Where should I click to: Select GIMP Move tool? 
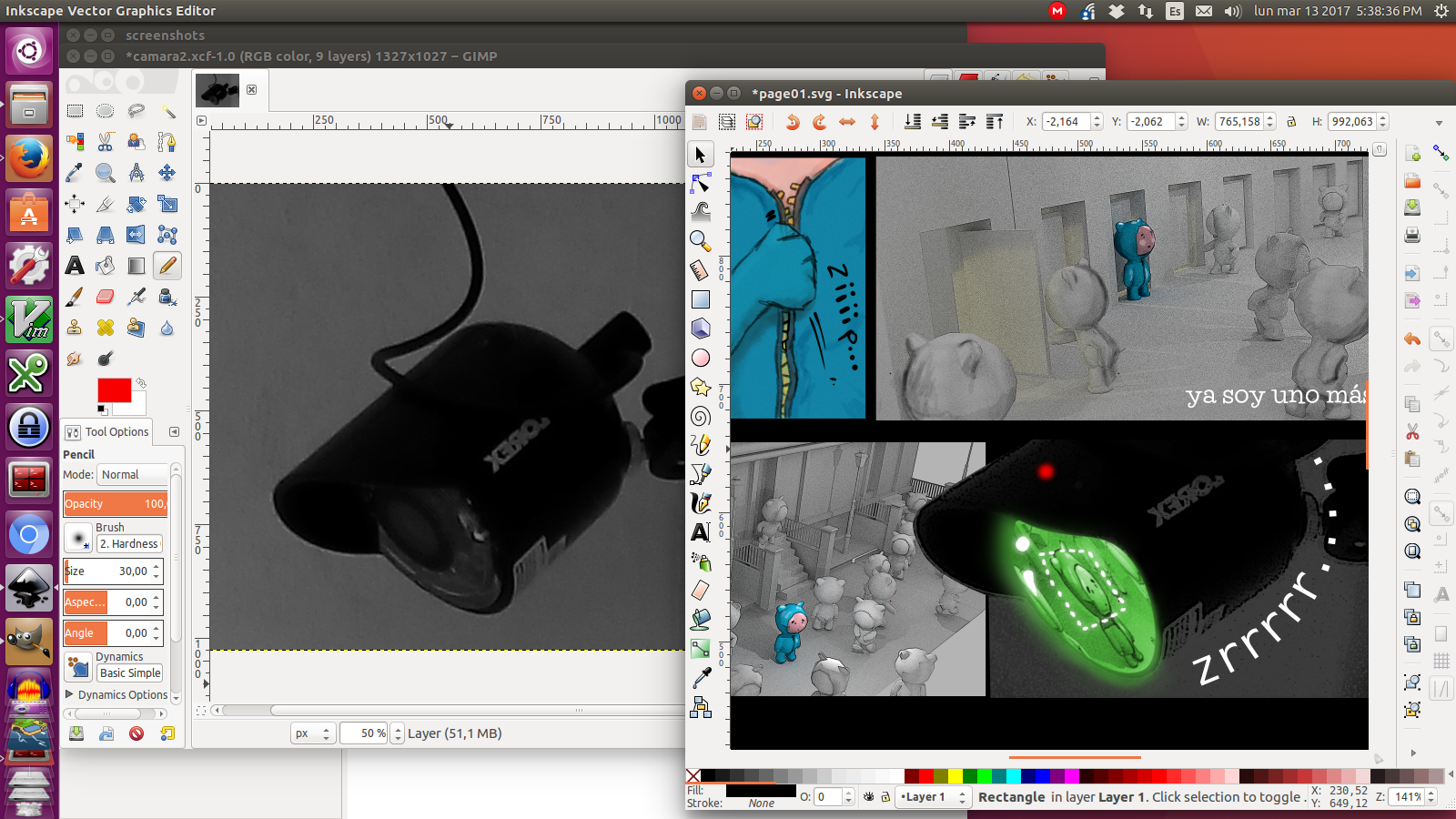167,173
